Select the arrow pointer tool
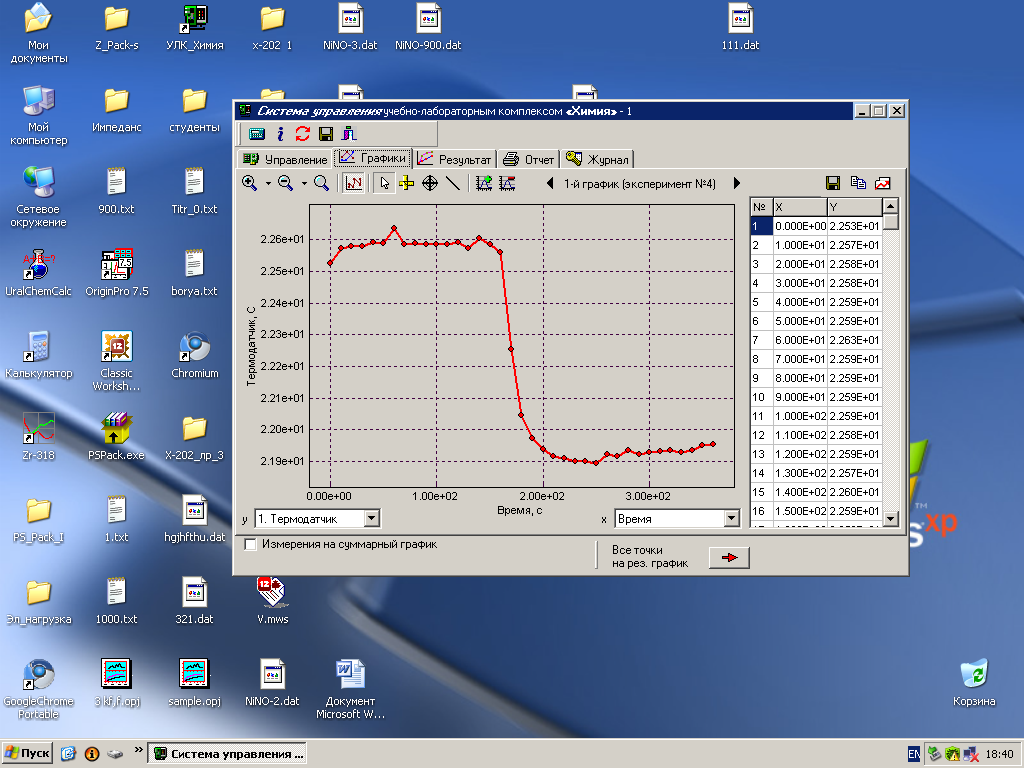This screenshot has height=768, width=1024. tap(384, 184)
